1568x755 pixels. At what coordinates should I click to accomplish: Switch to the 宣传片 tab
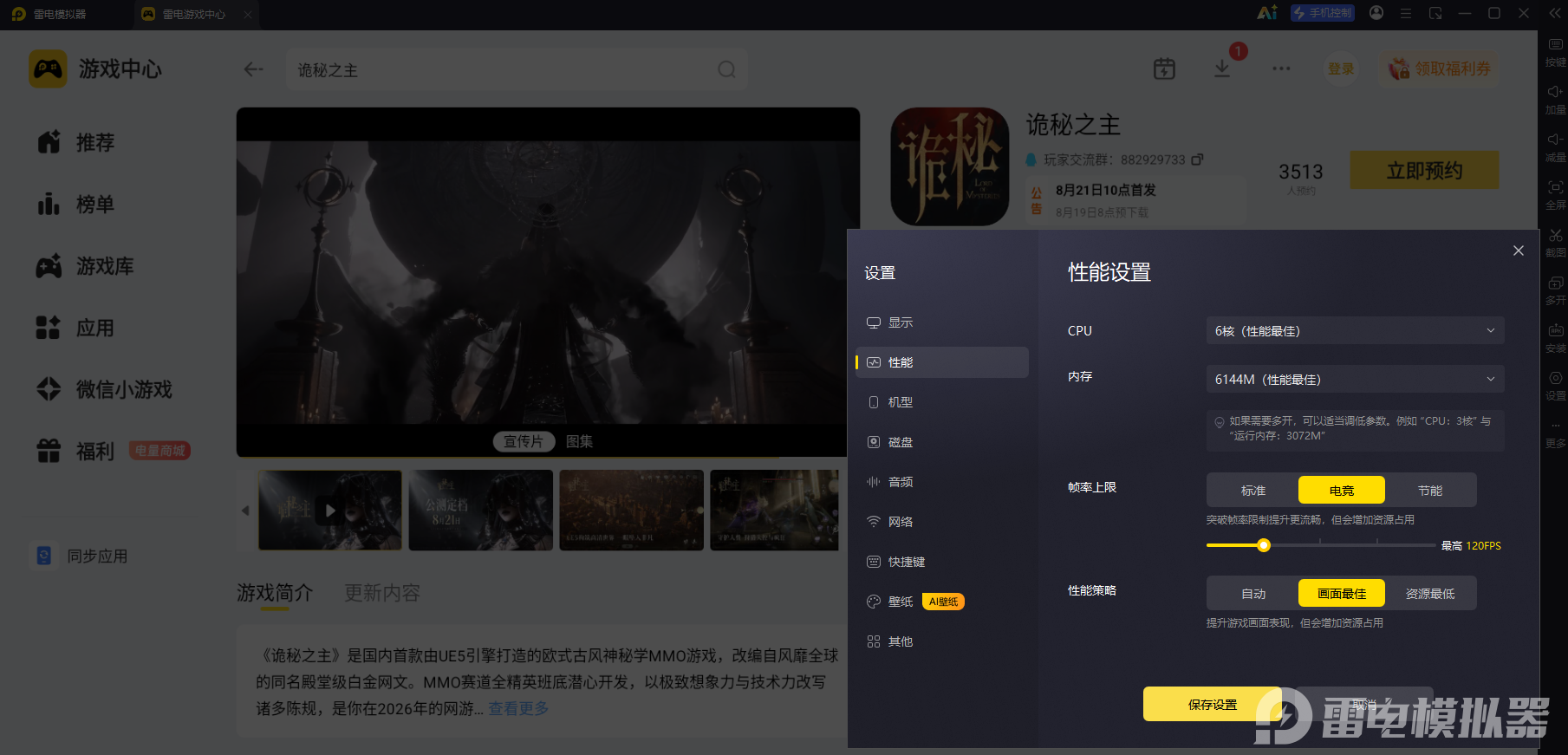524,442
